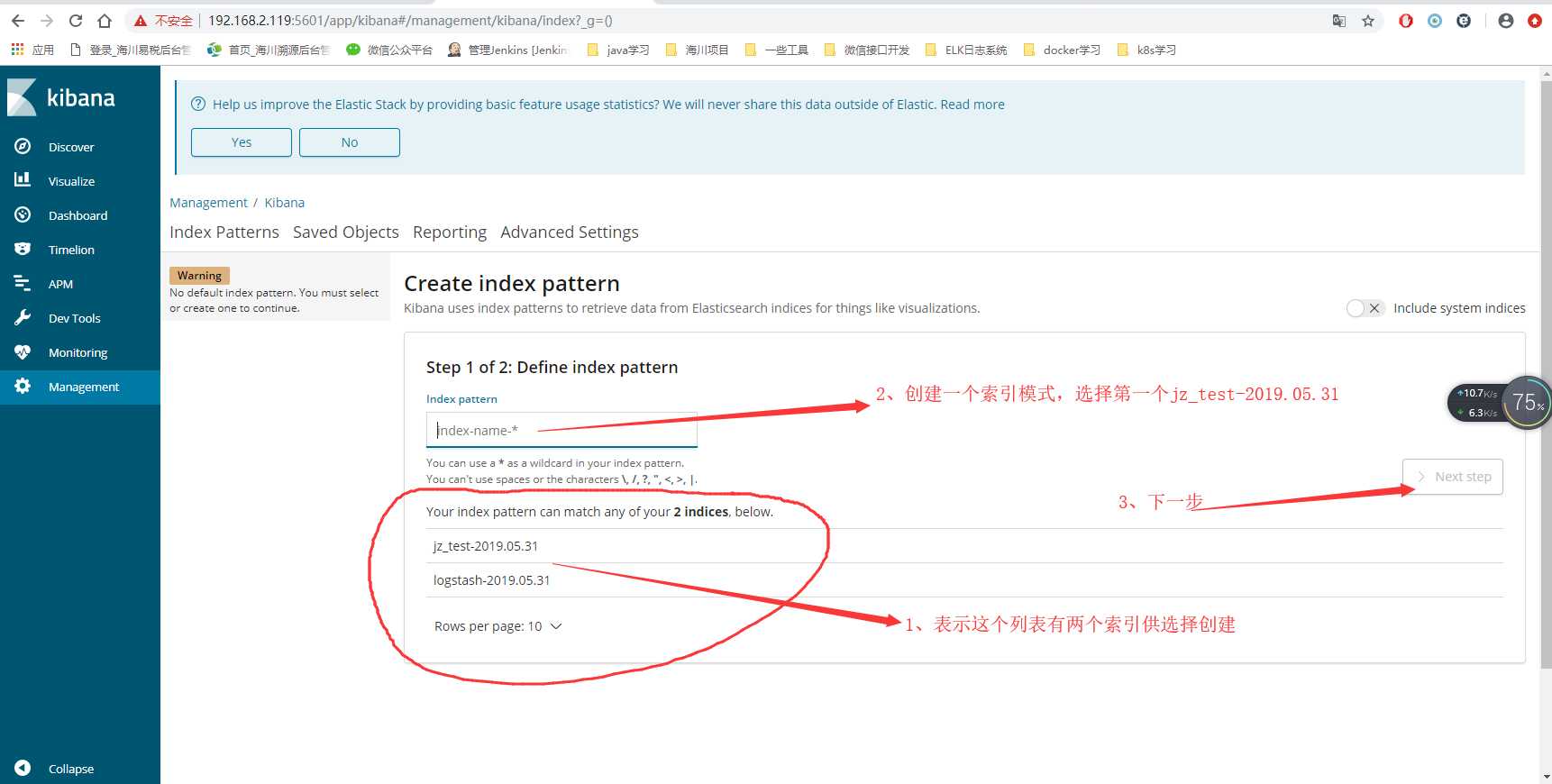Open Discover from the sidebar compass icon
Image resolution: width=1552 pixels, height=784 pixels.
(23, 146)
